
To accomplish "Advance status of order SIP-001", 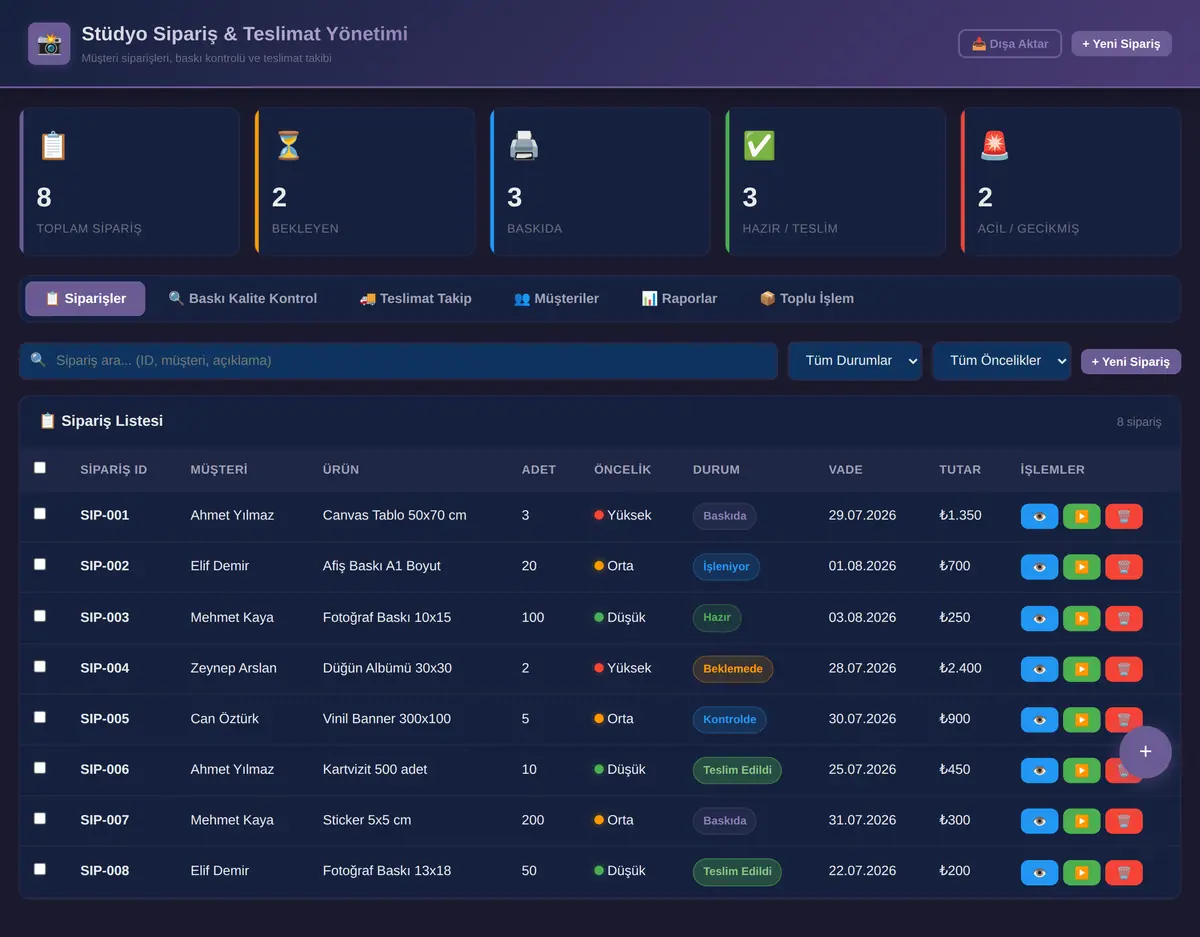I will (1081, 516).
